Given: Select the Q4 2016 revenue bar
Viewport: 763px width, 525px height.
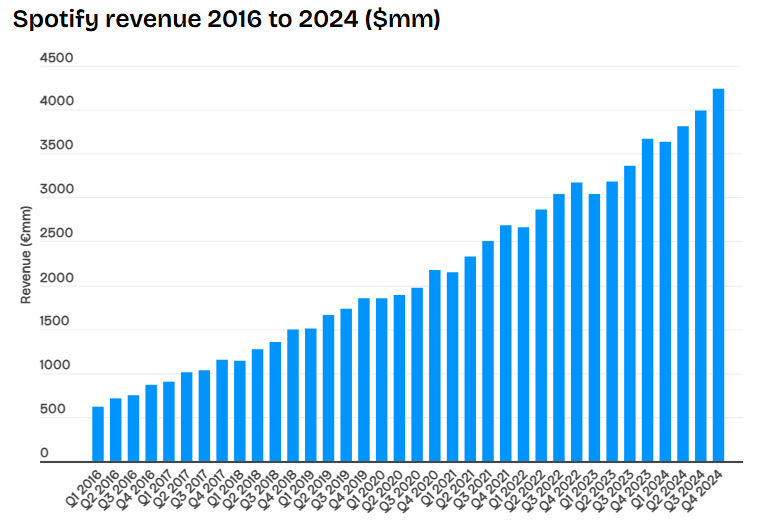Looking at the screenshot, I should pos(151,423).
